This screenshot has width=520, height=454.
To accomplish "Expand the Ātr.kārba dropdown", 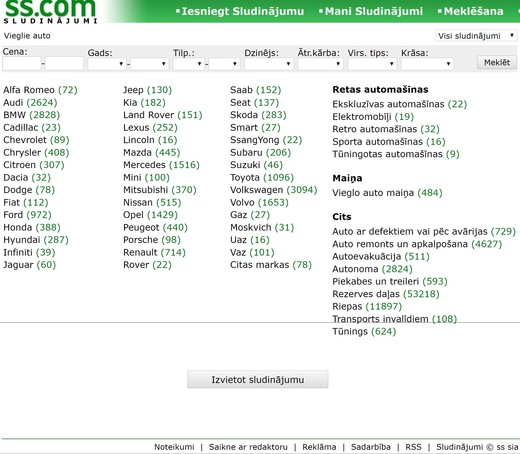I will coord(320,64).
